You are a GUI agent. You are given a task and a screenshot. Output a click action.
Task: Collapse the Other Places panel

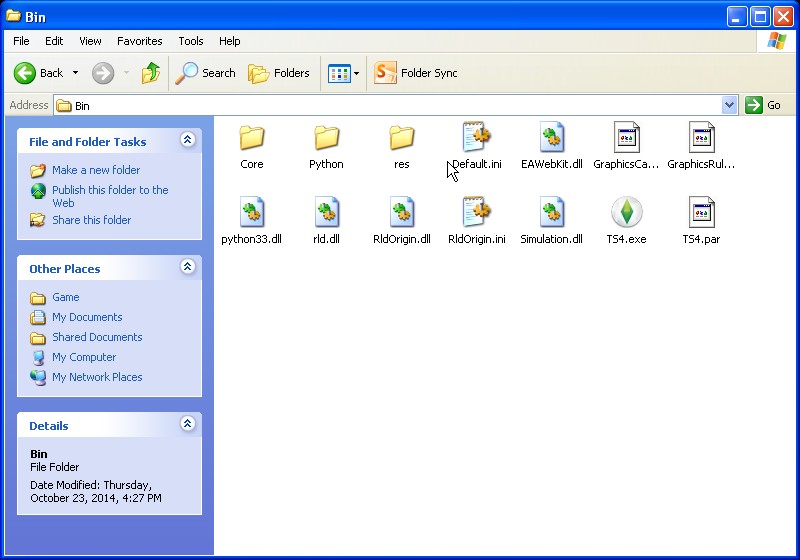pos(188,266)
